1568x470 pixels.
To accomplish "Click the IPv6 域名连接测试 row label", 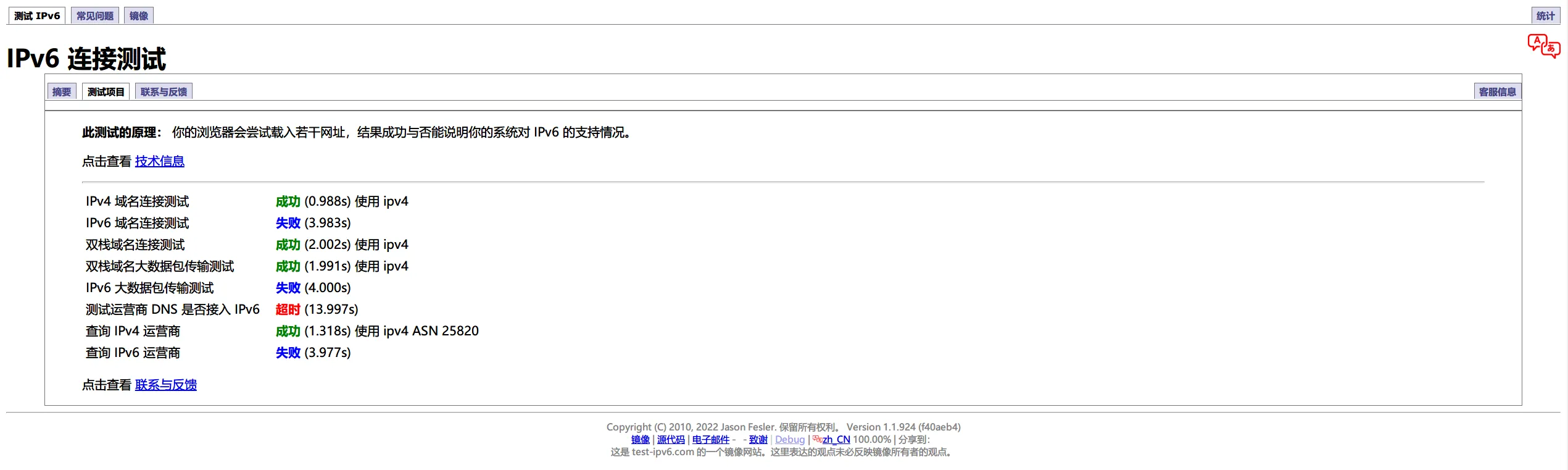I will 137,223.
